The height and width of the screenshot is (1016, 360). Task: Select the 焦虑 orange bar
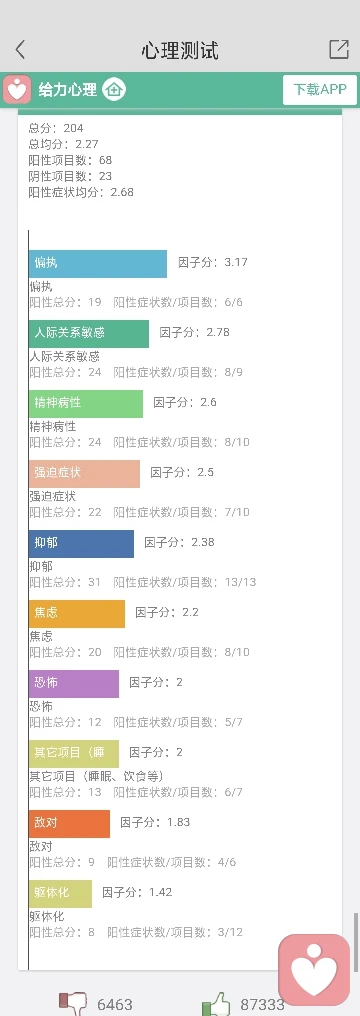point(77,614)
